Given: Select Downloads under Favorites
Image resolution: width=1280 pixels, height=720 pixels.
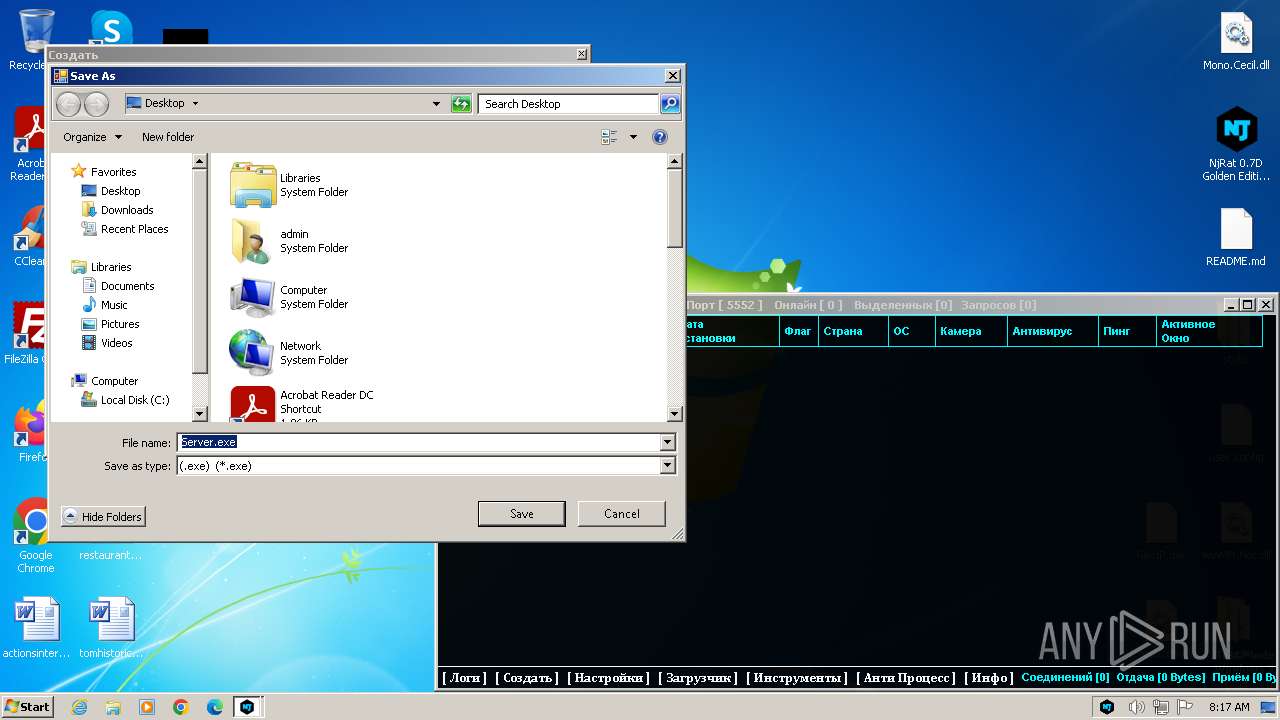Looking at the screenshot, I should [127, 210].
